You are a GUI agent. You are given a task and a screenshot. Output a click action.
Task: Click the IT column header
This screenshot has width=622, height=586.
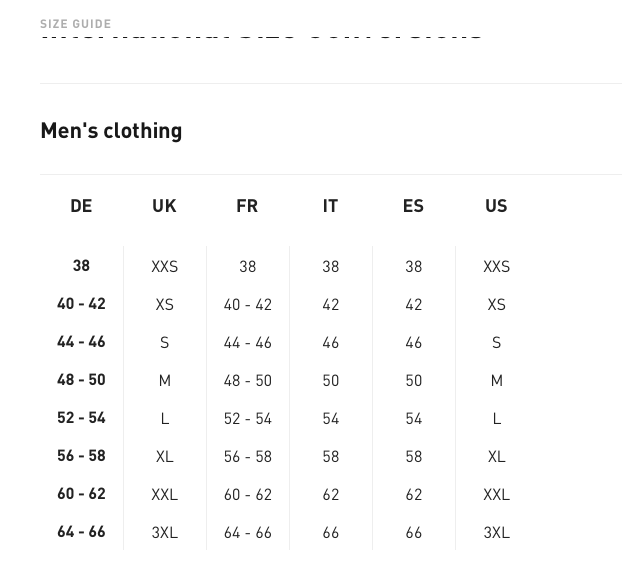[x=330, y=206]
